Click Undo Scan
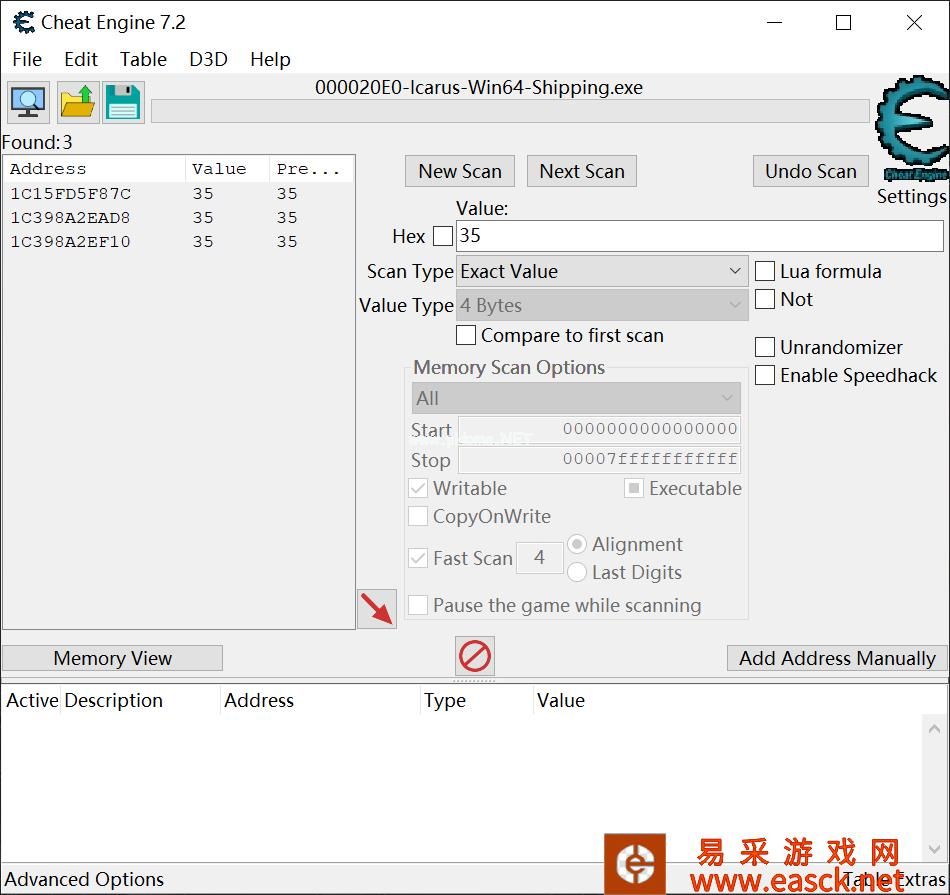Screen dimensions: 950x895 click(811, 171)
